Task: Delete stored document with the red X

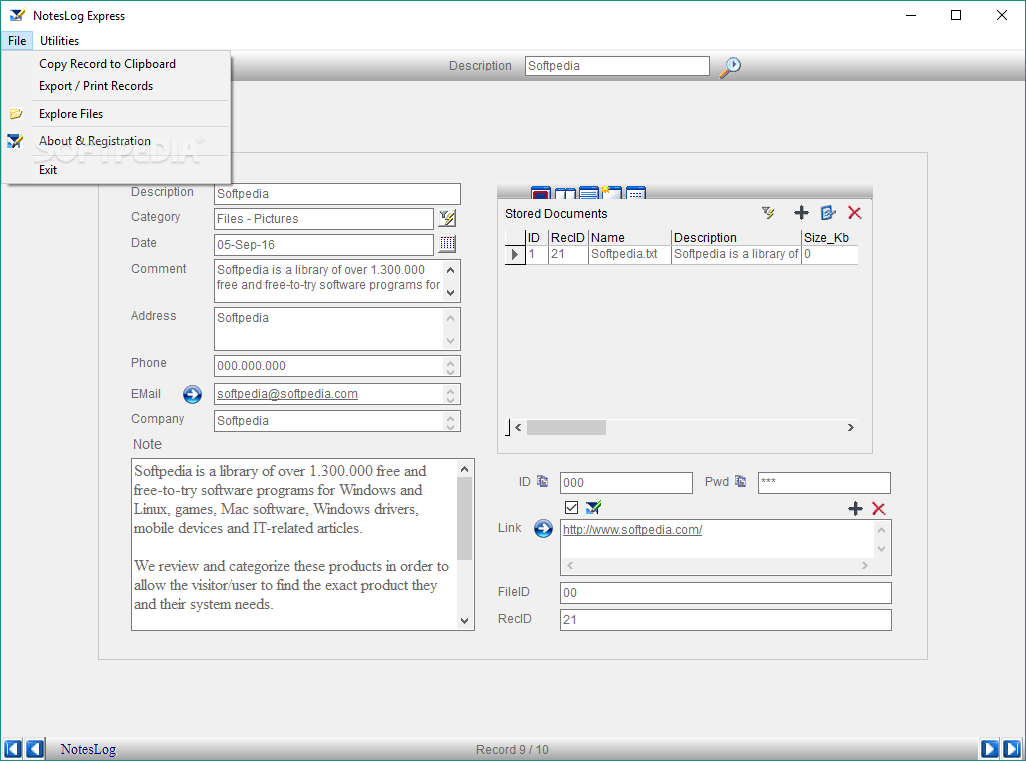Action: 855,213
